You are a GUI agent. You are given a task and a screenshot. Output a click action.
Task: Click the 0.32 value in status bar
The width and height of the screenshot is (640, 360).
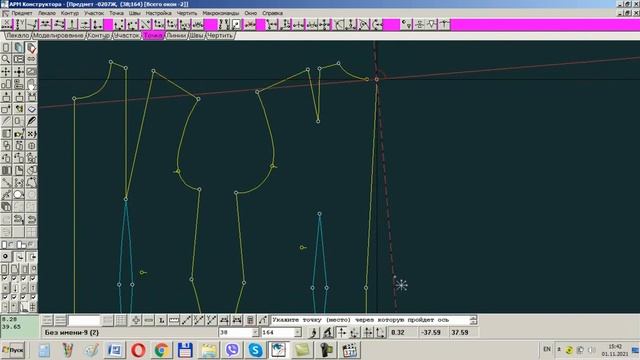[x=398, y=333]
